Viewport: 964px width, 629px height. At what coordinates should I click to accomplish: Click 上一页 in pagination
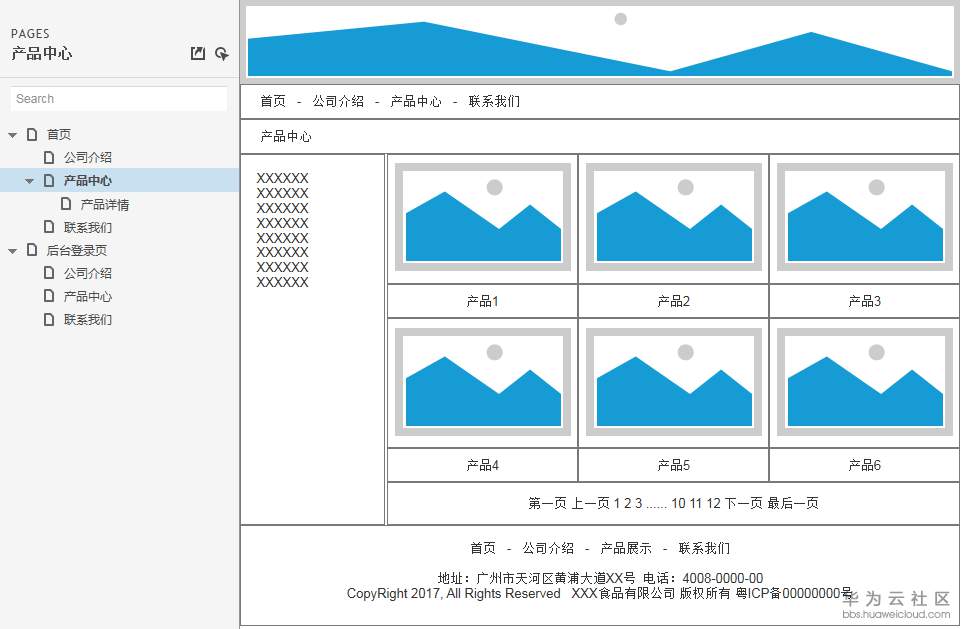(591, 504)
